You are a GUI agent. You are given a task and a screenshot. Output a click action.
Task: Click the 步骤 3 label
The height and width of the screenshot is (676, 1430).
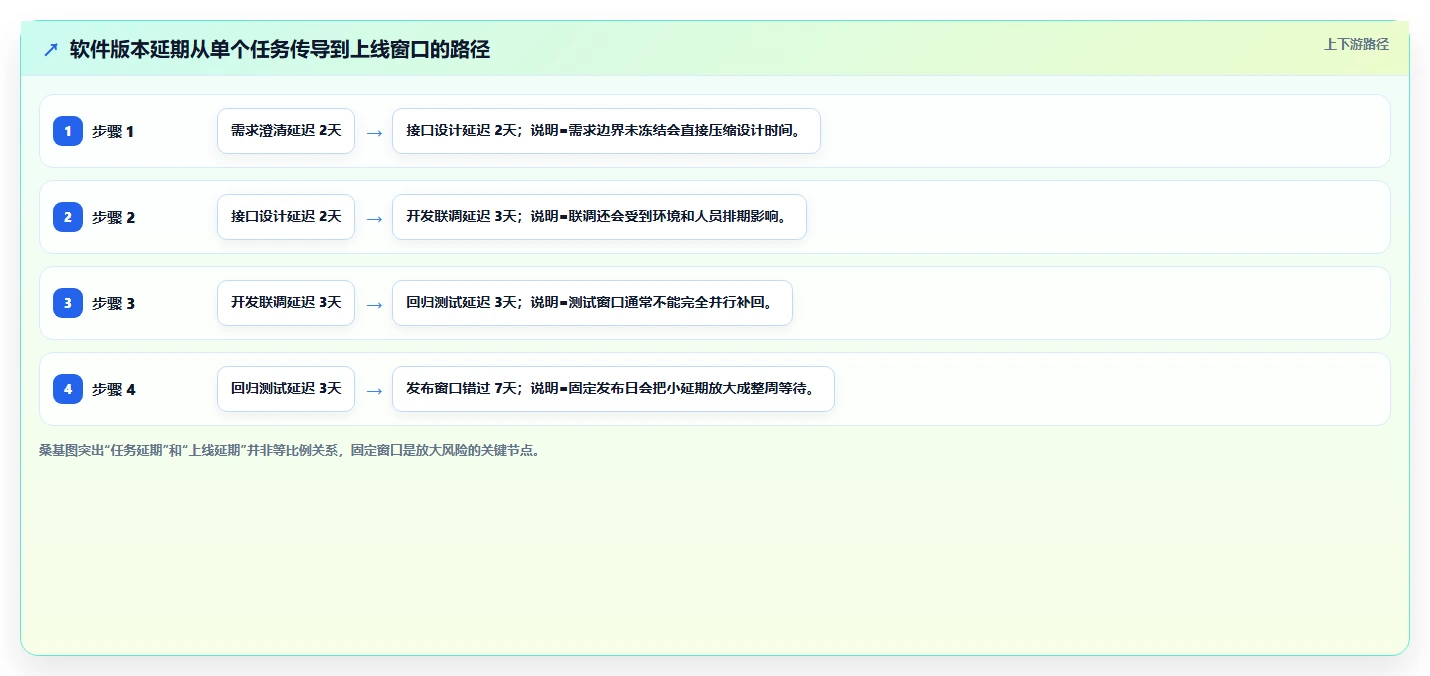113,304
